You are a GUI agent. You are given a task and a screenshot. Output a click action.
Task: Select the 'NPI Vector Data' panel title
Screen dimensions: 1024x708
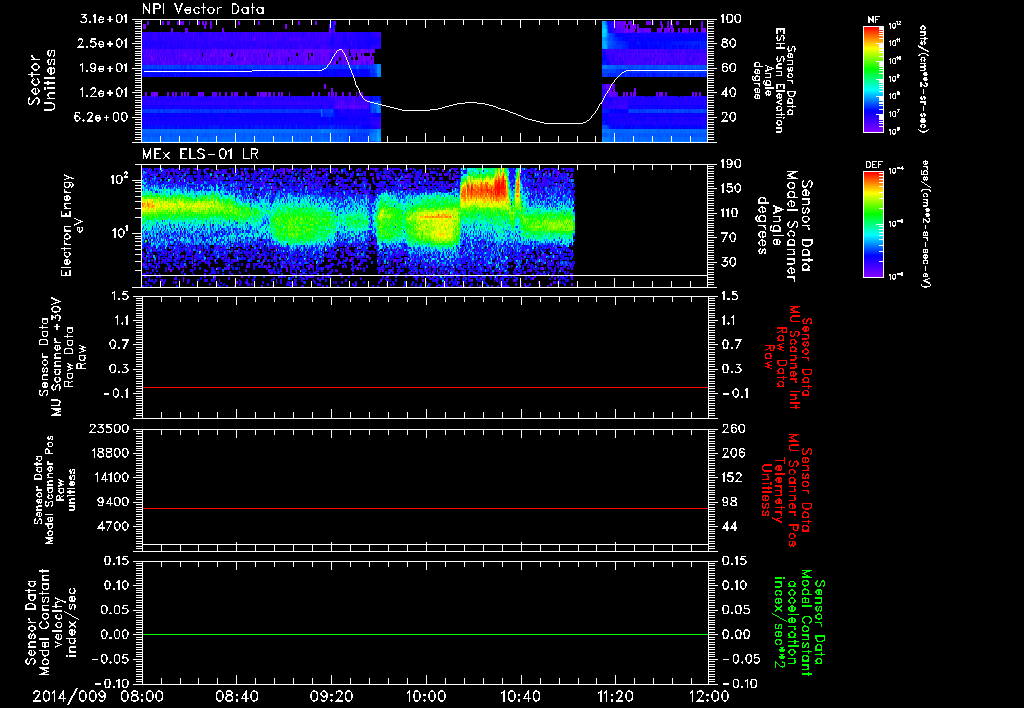203,9
